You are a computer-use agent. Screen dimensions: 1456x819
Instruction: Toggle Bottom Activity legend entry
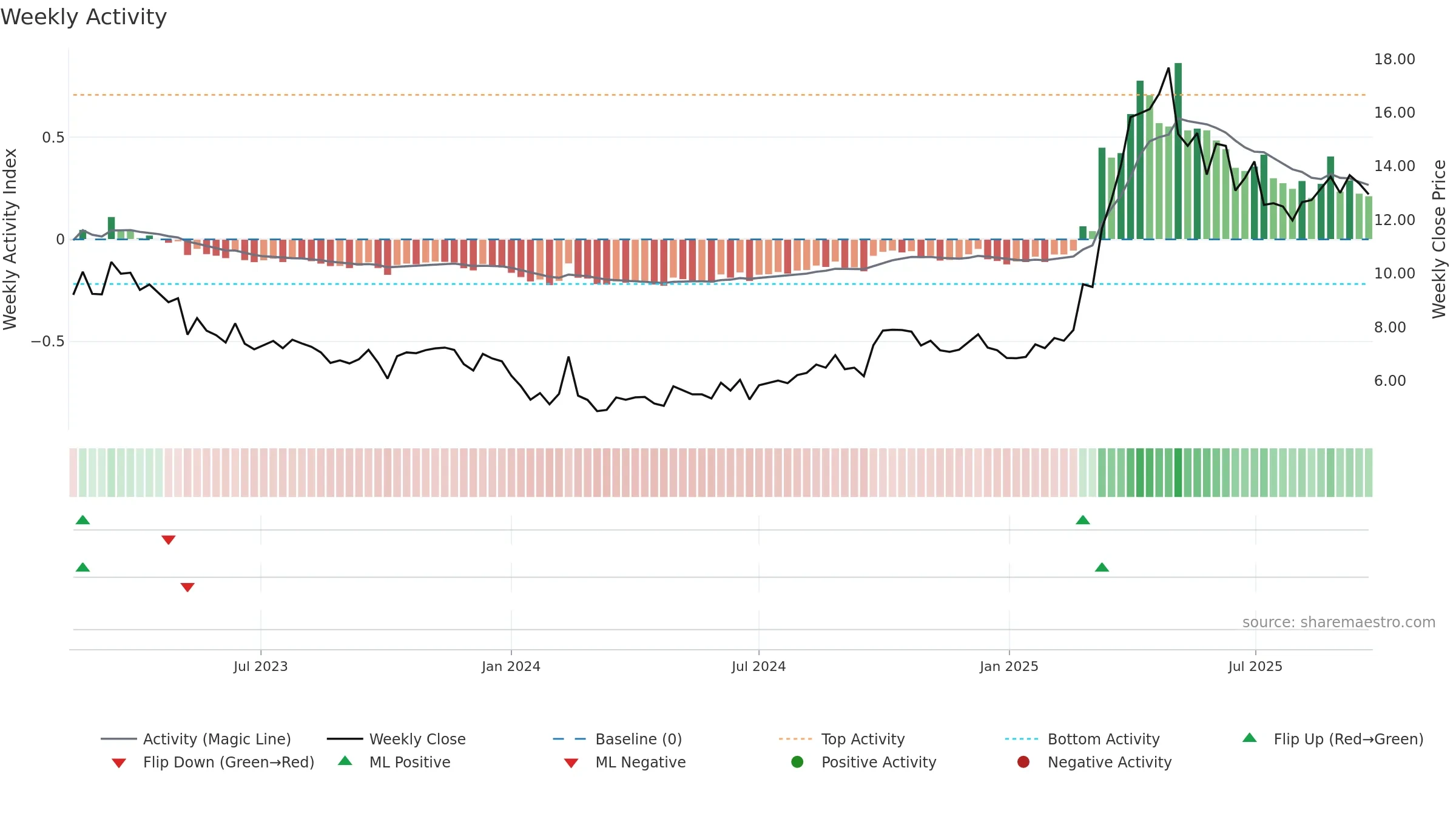click(x=1082, y=739)
